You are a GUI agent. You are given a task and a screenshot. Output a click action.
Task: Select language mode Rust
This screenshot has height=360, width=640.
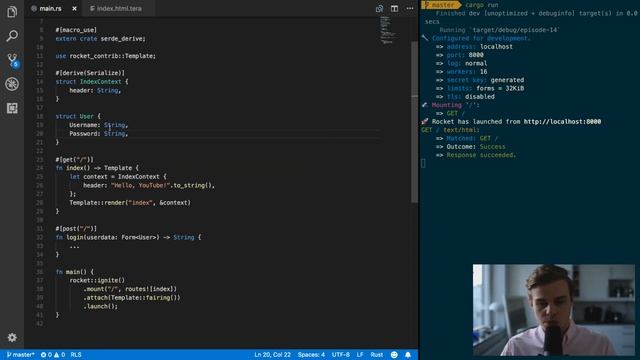376,355
